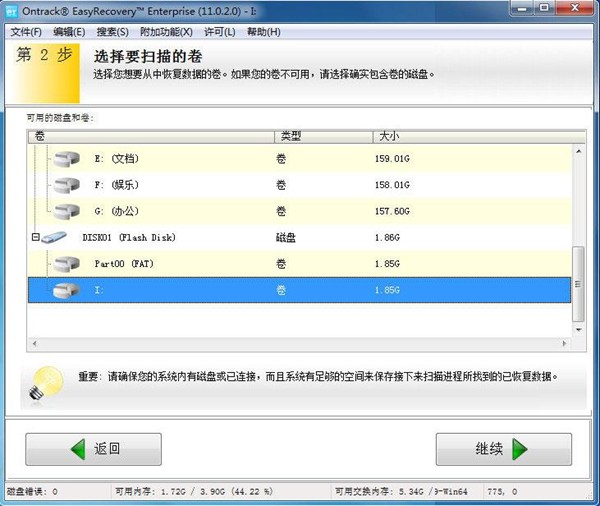Click the vertical scrollbar of volume list

tap(578, 285)
